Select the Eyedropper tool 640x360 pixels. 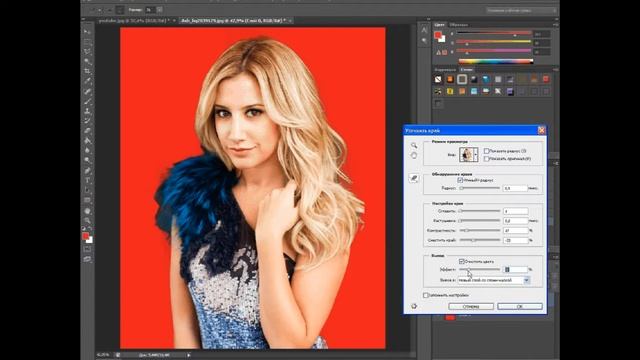[x=87, y=81]
